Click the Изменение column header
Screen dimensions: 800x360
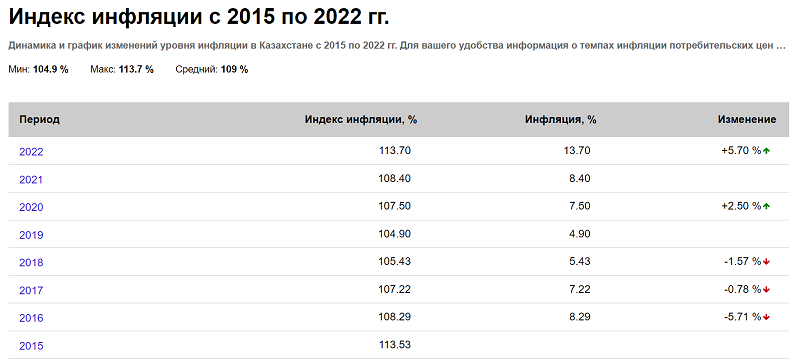[x=747, y=120]
